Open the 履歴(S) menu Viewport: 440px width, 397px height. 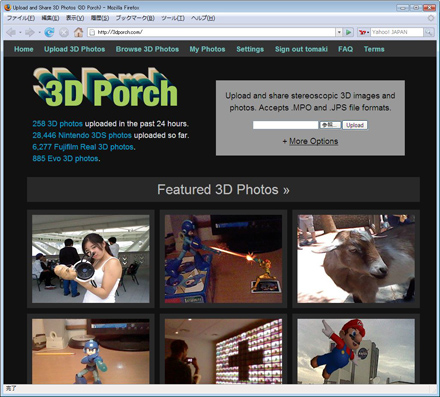100,18
